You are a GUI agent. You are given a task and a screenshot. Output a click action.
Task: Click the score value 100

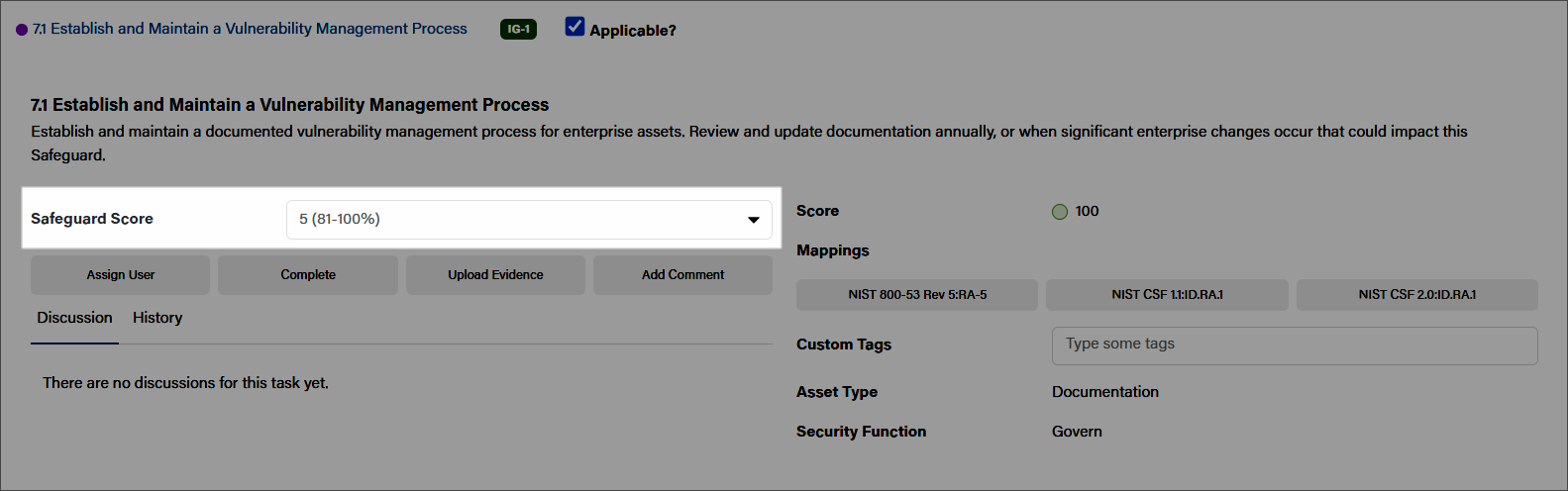[x=1087, y=211]
